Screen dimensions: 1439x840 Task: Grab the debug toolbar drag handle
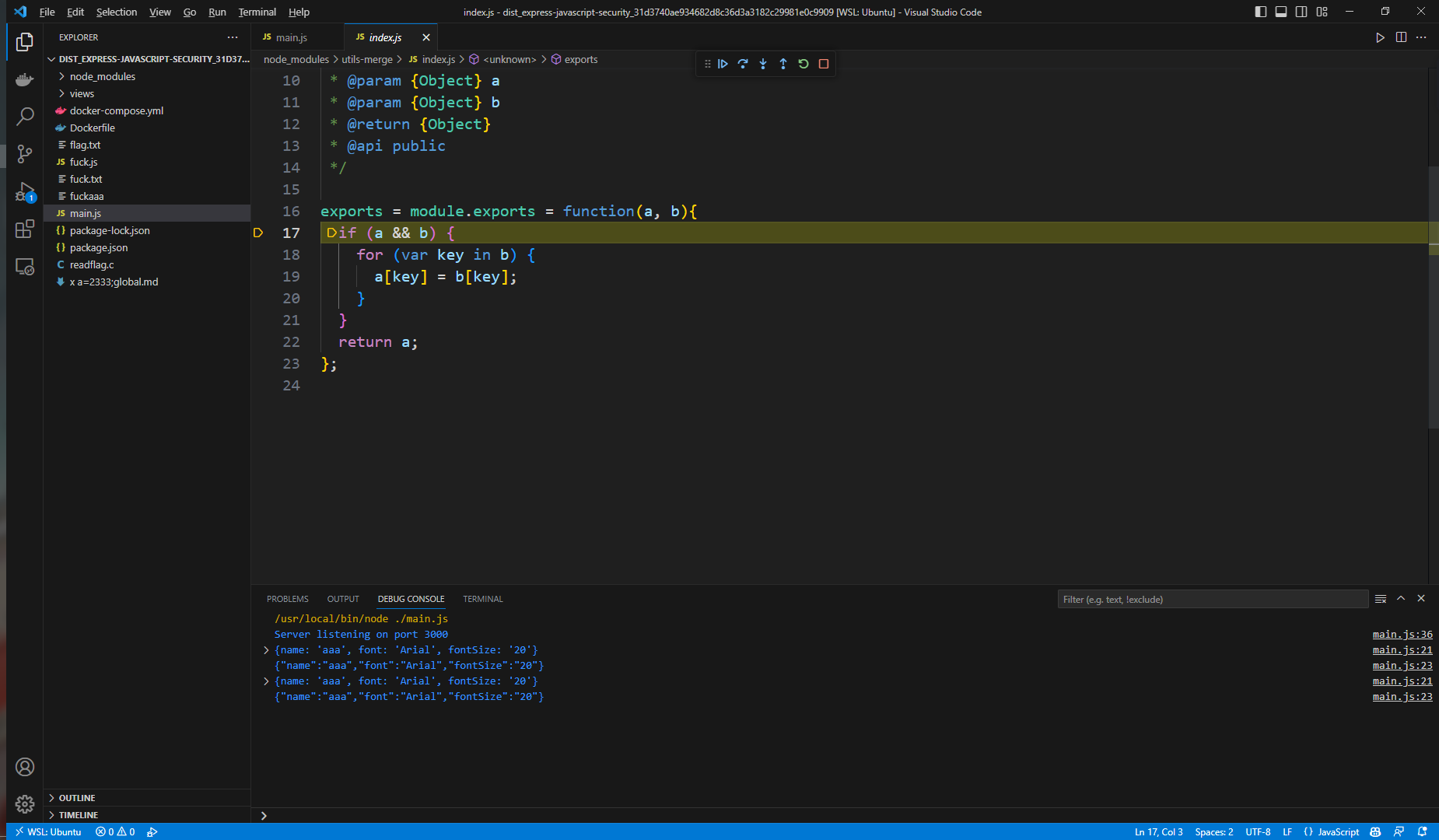(x=707, y=64)
